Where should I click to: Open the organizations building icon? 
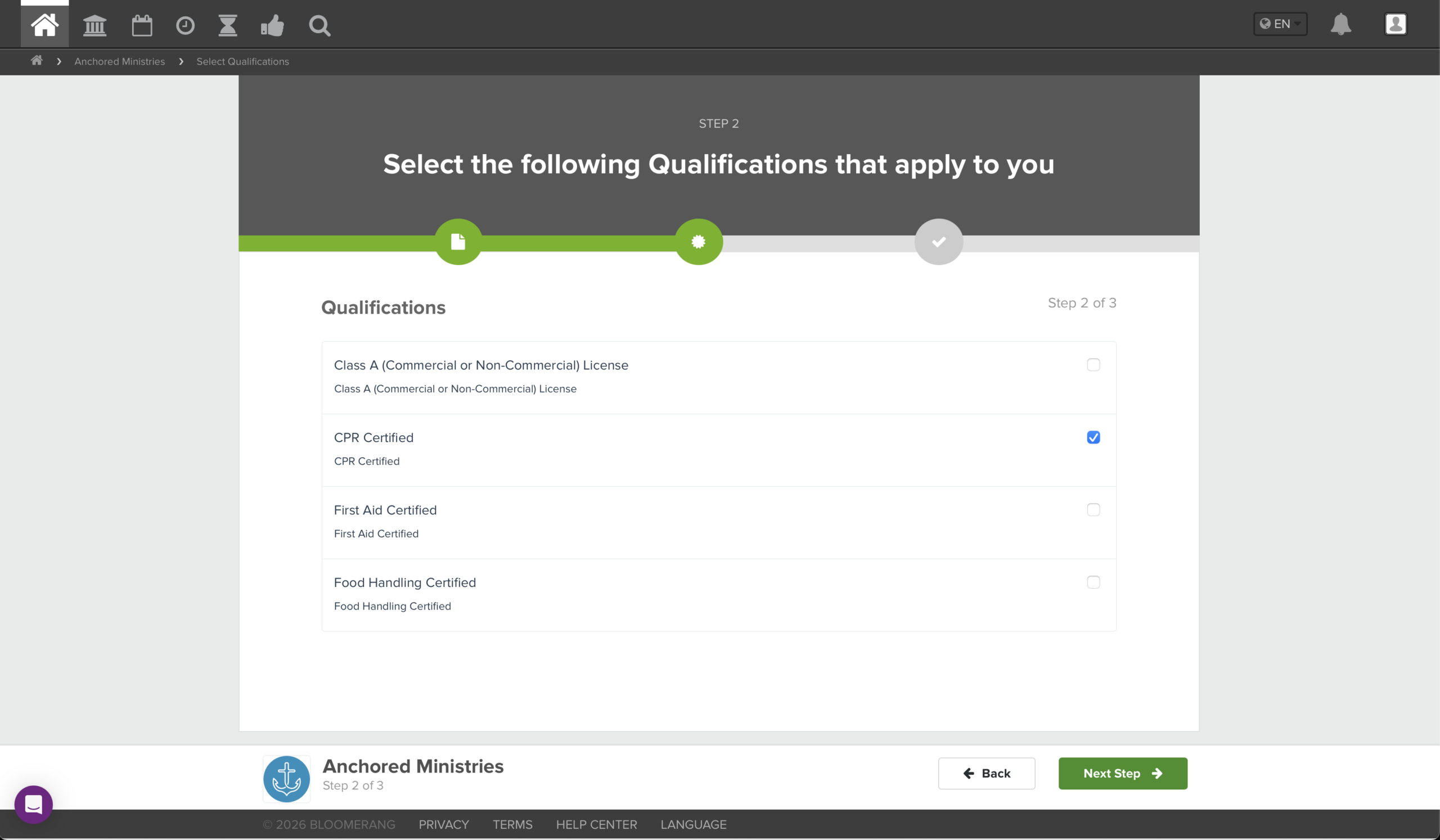(x=95, y=25)
